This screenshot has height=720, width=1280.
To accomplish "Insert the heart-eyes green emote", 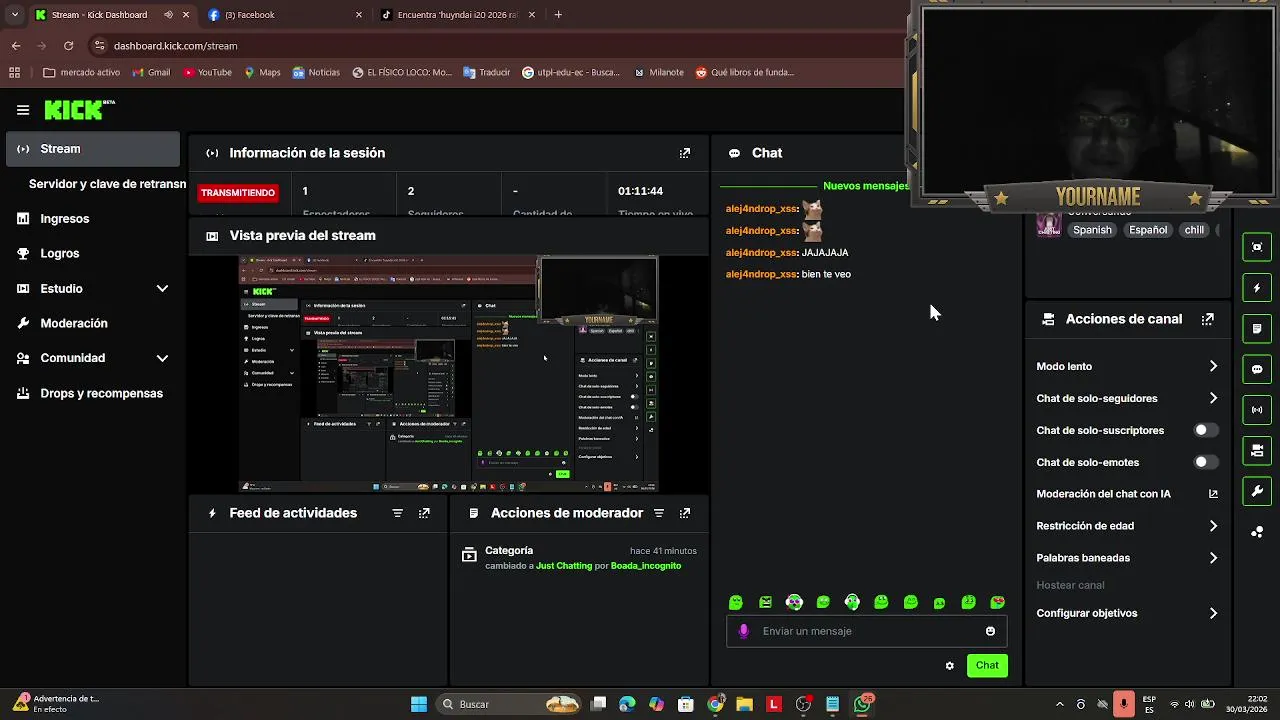I will pos(997,602).
